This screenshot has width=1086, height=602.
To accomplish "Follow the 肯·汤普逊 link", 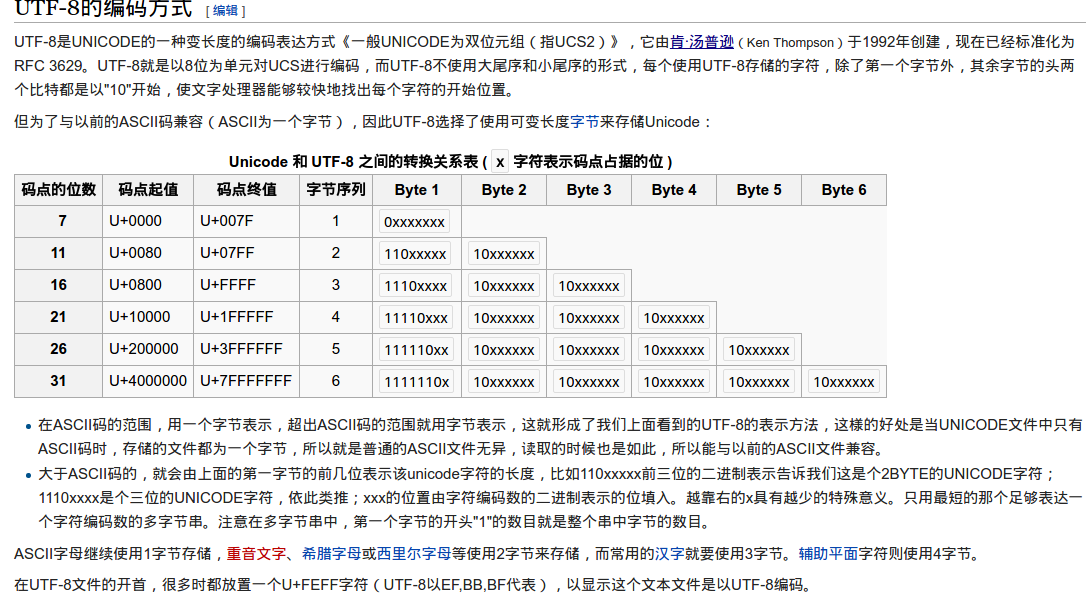I will point(702,42).
